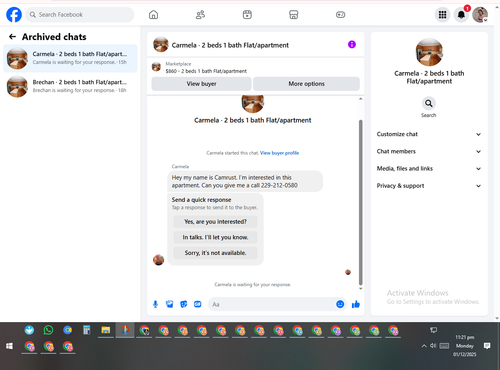Open the Reels video icon

click(247, 15)
